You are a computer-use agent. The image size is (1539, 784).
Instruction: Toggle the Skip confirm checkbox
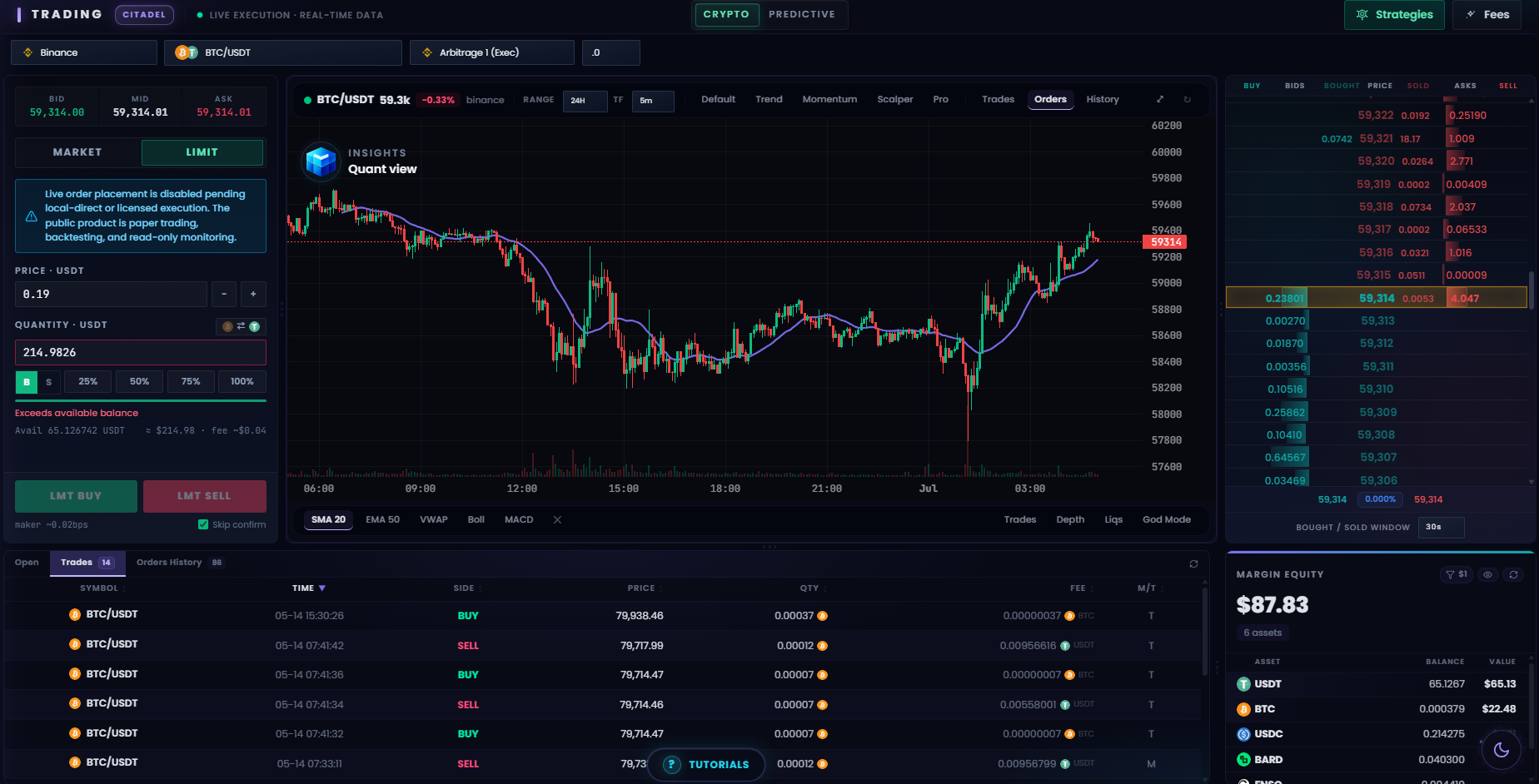click(x=203, y=524)
